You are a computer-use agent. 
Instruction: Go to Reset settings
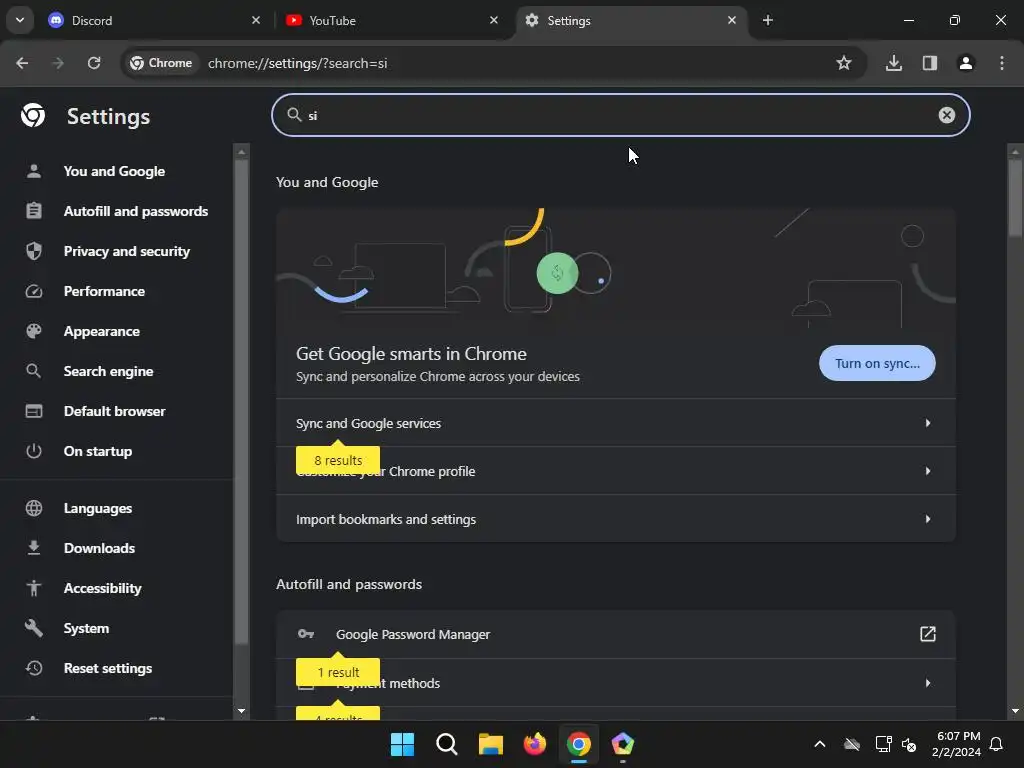(x=108, y=668)
